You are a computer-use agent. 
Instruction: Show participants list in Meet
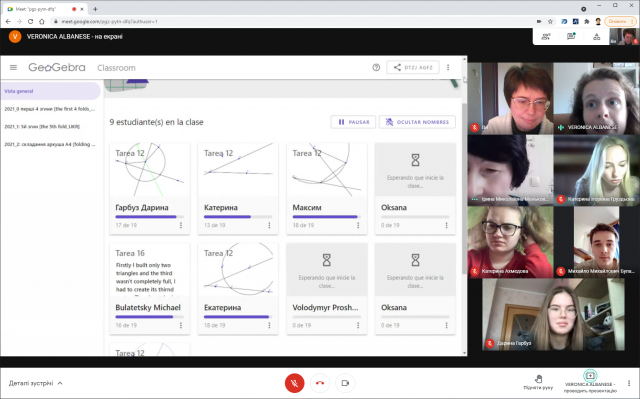[x=546, y=37]
